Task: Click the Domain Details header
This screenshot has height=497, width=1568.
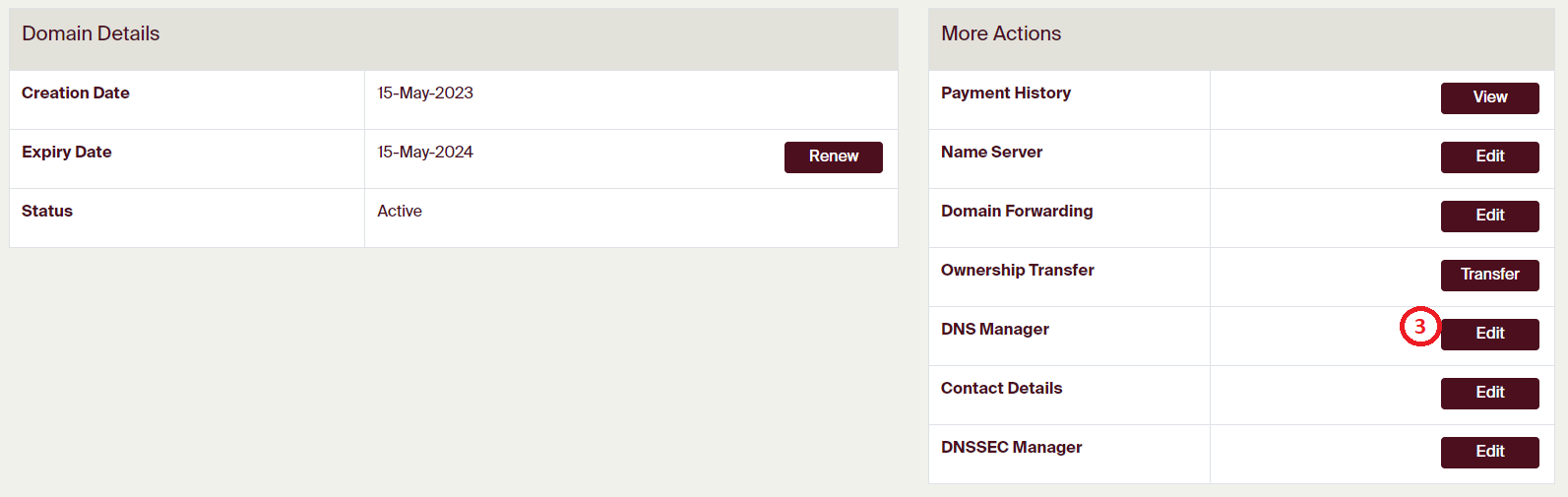Action: (91, 33)
